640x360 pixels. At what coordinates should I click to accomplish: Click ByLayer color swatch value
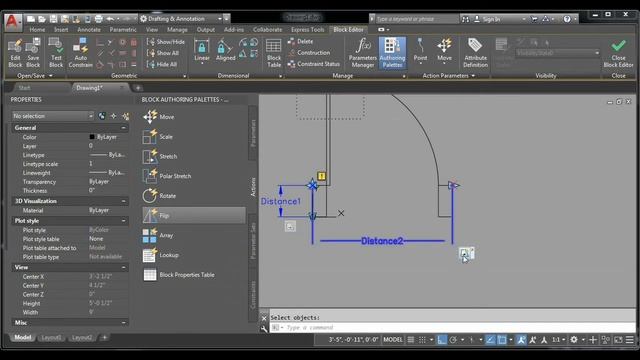point(92,137)
